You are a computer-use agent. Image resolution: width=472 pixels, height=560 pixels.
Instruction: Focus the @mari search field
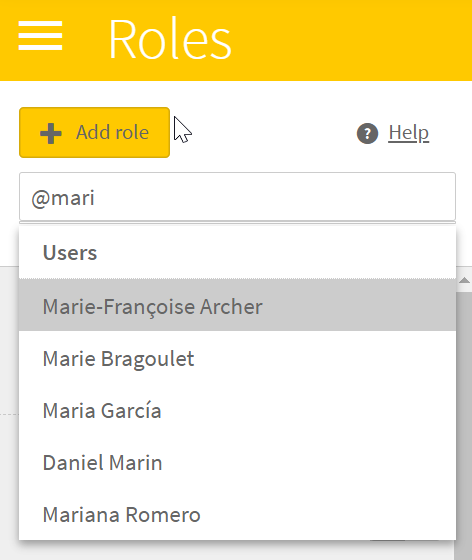237,197
